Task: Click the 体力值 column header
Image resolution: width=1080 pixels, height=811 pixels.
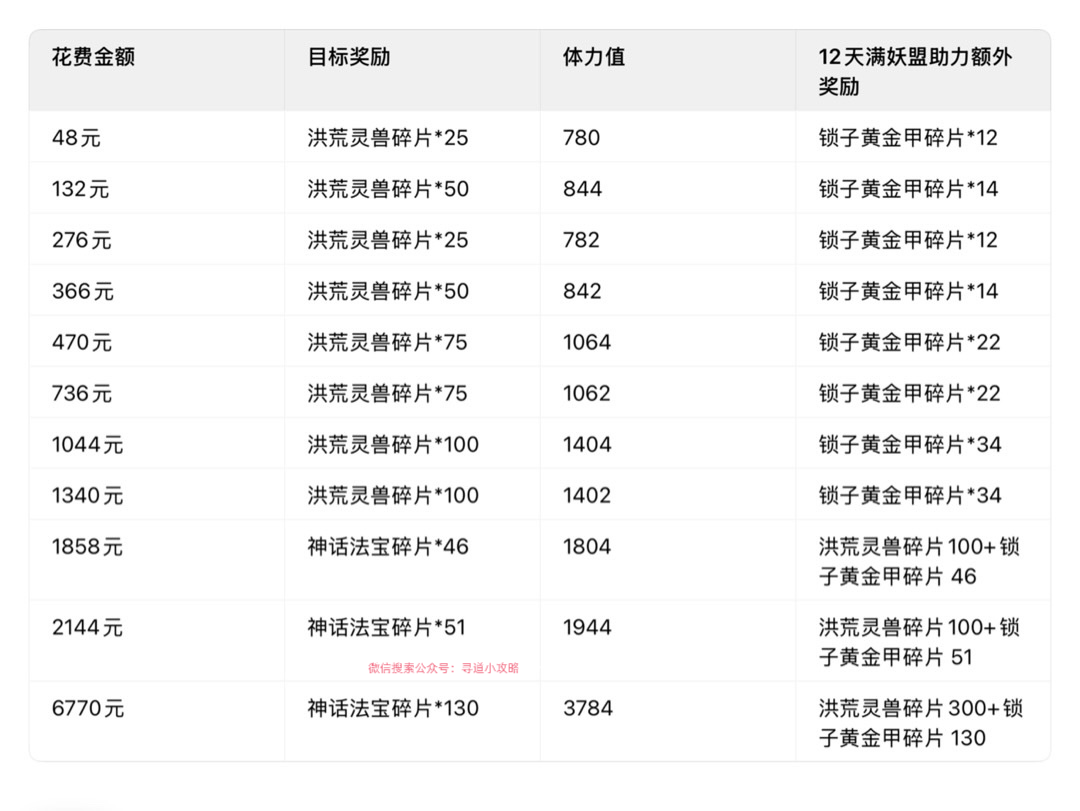Action: 594,57
